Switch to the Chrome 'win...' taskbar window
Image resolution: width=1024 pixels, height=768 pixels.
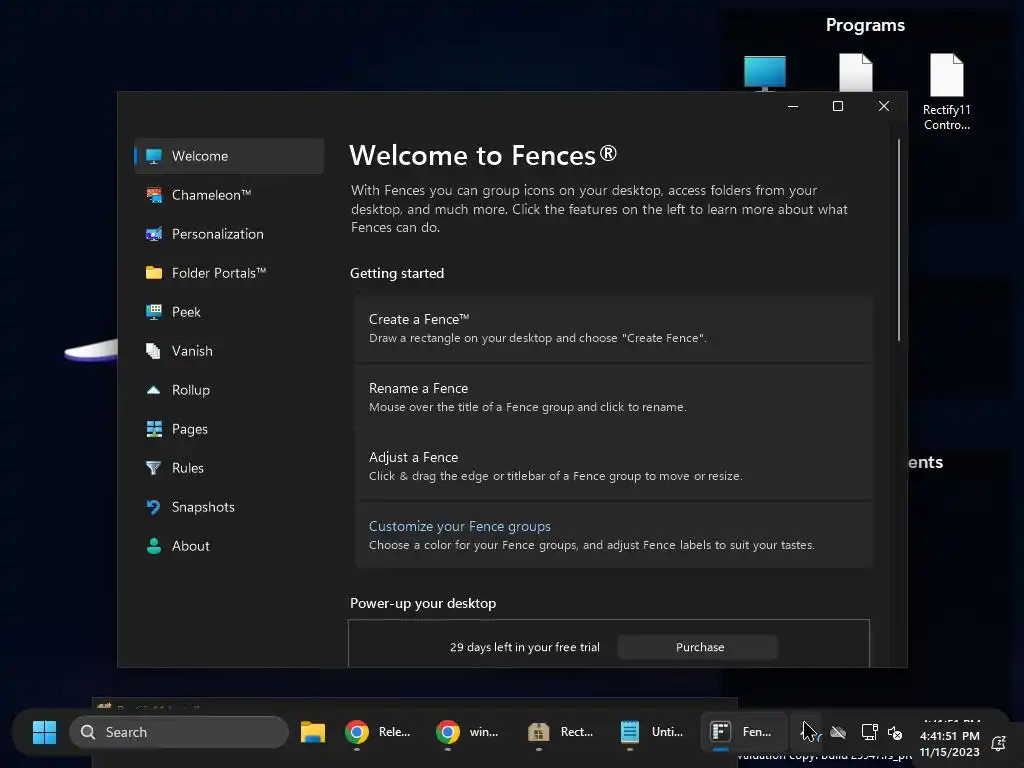pos(468,732)
